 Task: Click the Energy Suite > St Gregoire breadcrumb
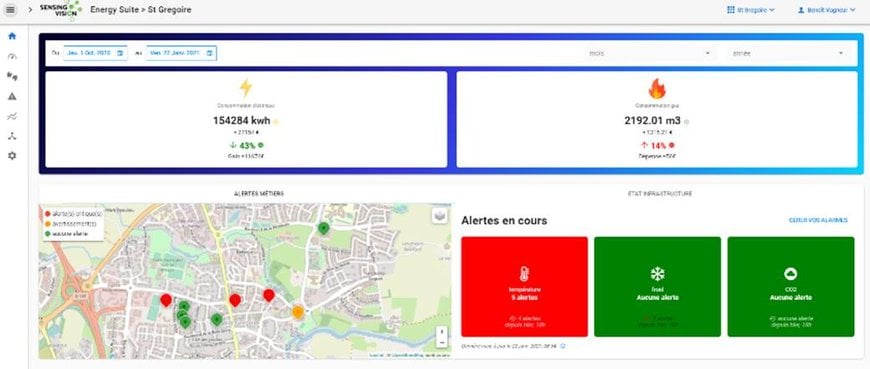tap(141, 9)
